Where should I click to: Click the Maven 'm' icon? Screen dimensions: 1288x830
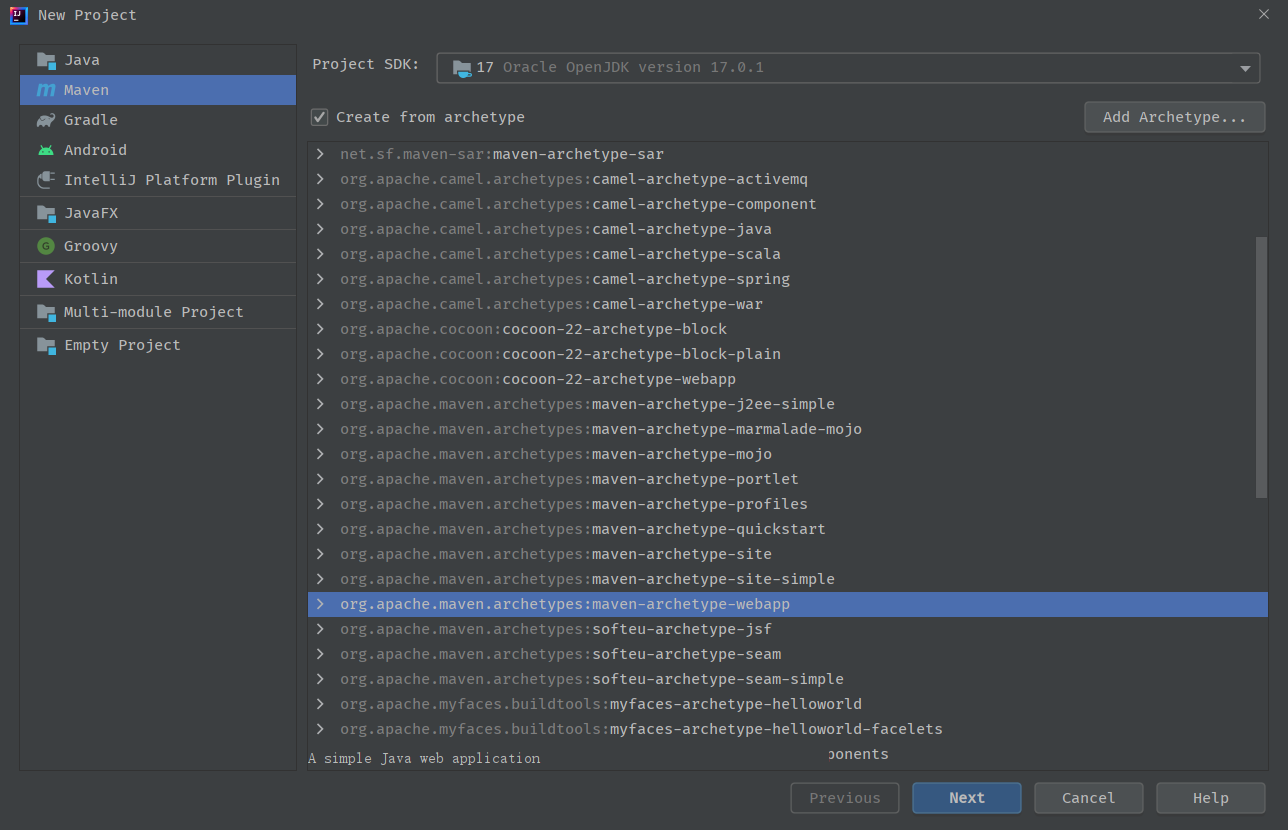46,90
